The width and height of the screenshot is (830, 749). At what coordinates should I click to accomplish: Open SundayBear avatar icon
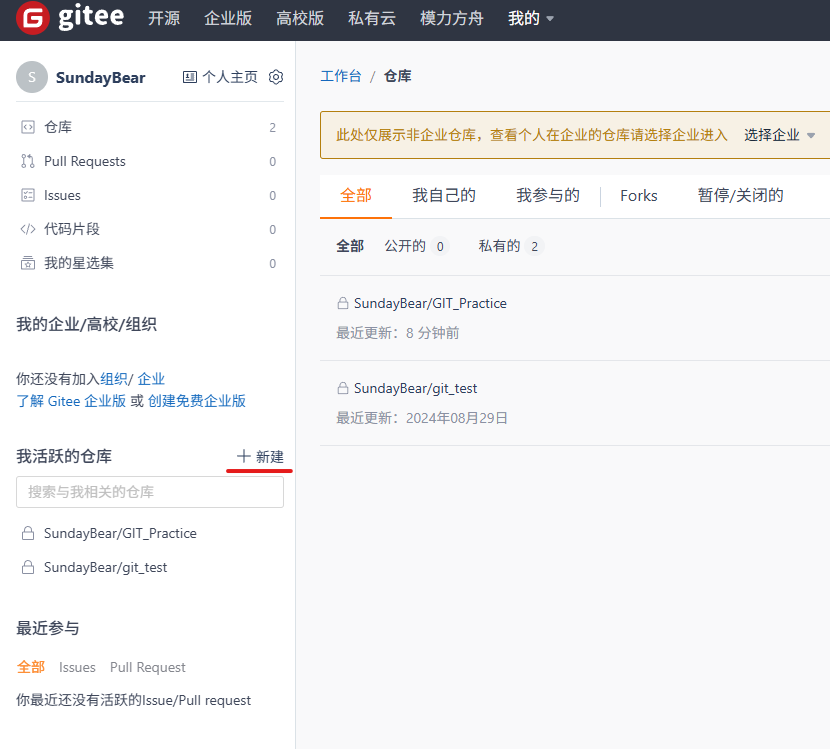point(32,77)
